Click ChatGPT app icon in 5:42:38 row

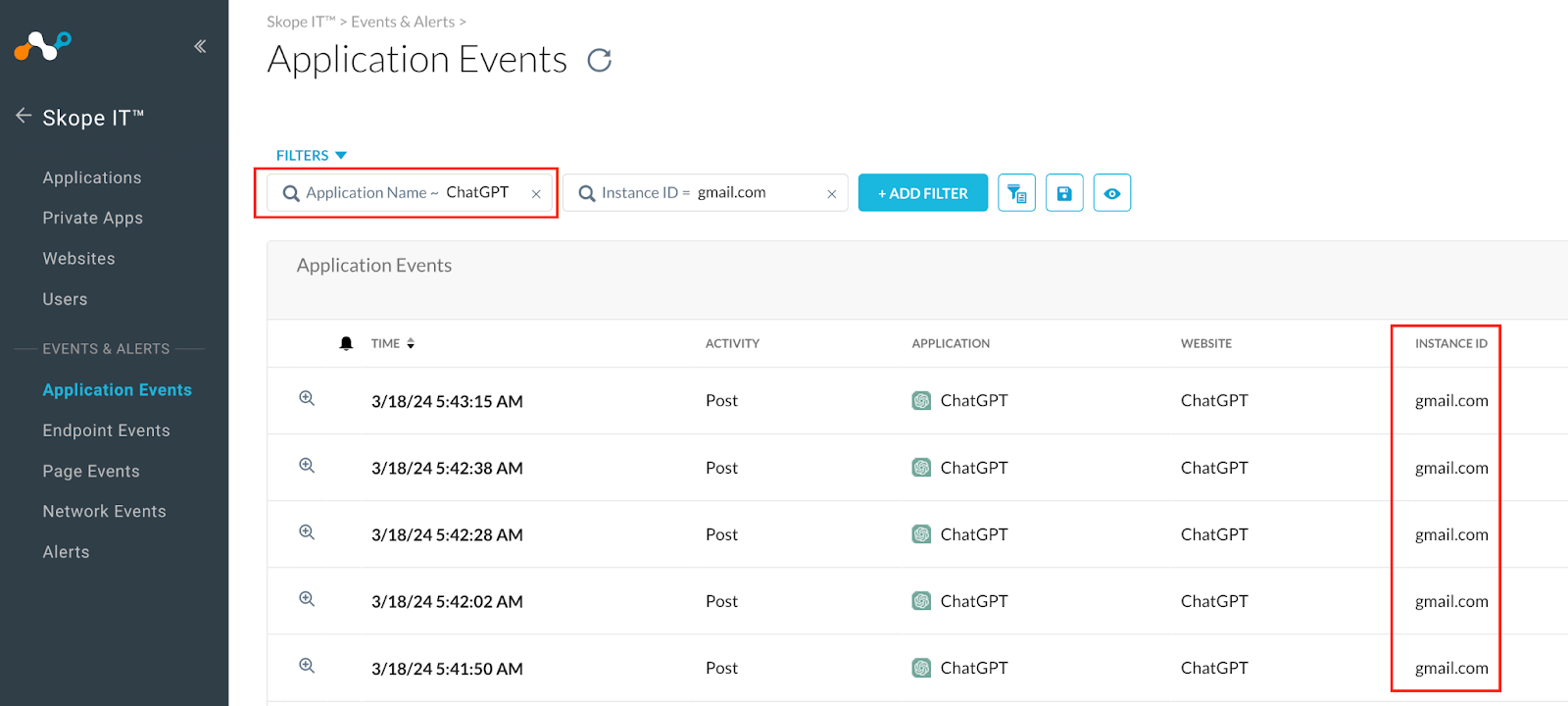921,468
